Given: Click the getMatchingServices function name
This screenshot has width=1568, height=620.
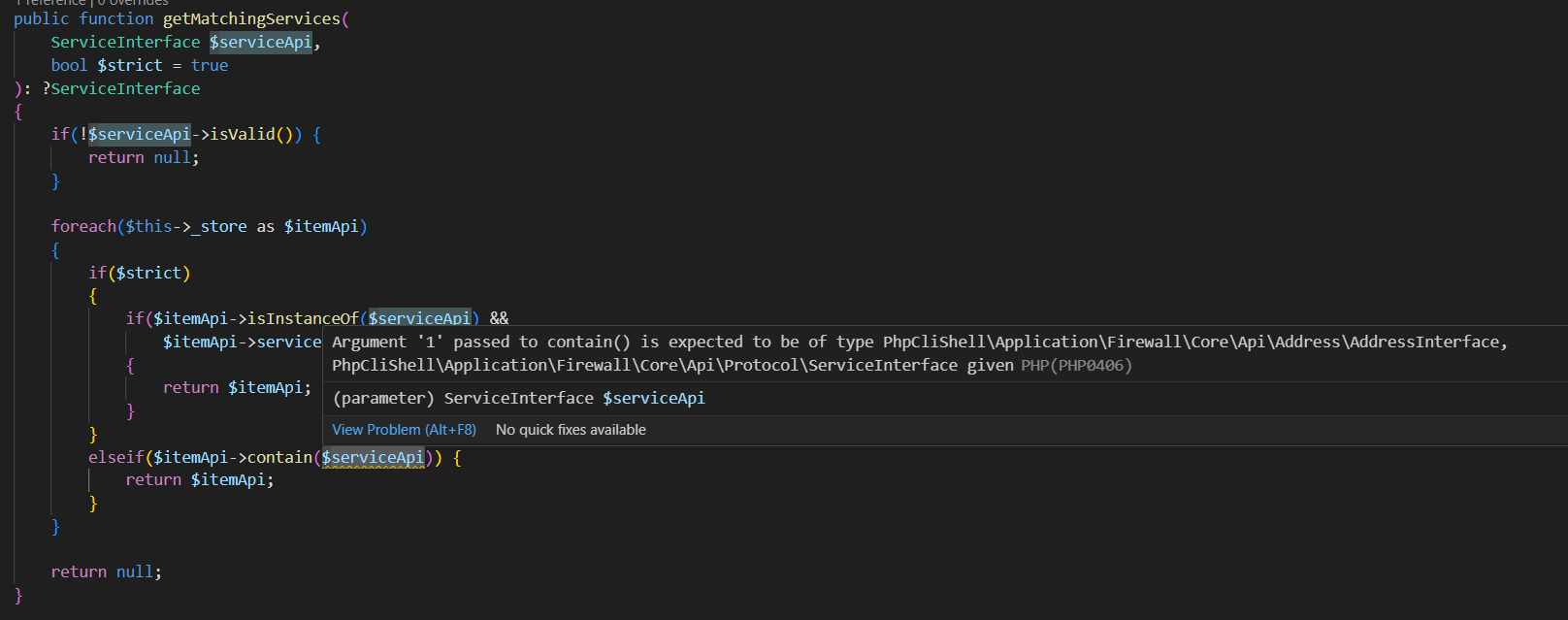Looking at the screenshot, I should [251, 18].
